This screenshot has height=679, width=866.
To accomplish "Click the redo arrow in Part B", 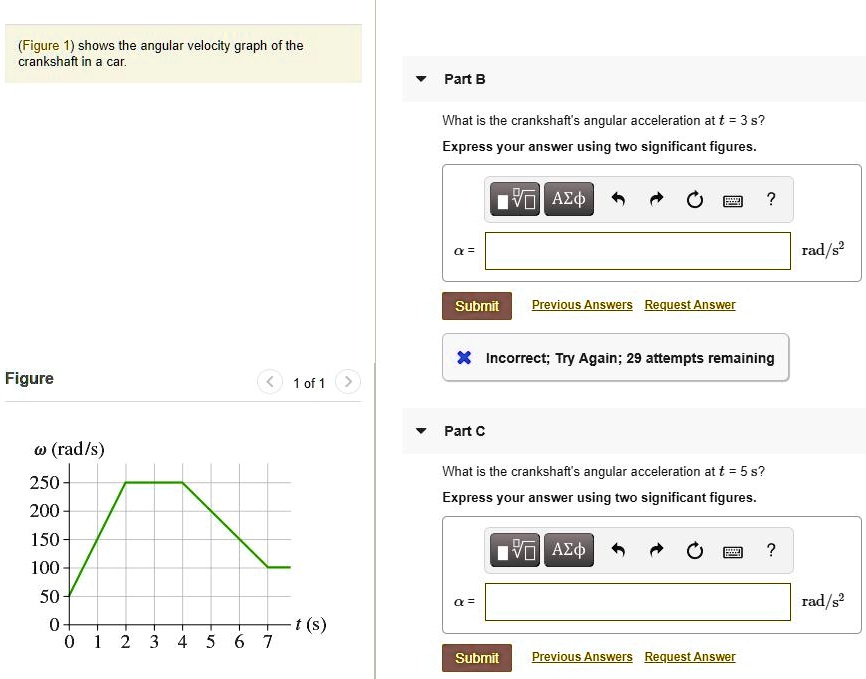I will 656,200.
